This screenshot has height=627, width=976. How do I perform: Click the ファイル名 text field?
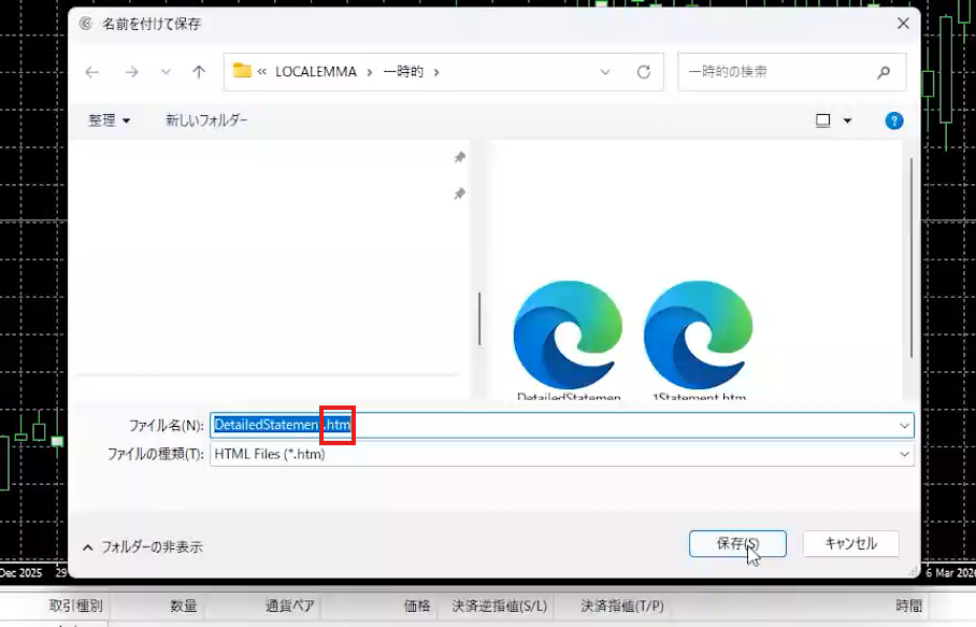(562, 425)
